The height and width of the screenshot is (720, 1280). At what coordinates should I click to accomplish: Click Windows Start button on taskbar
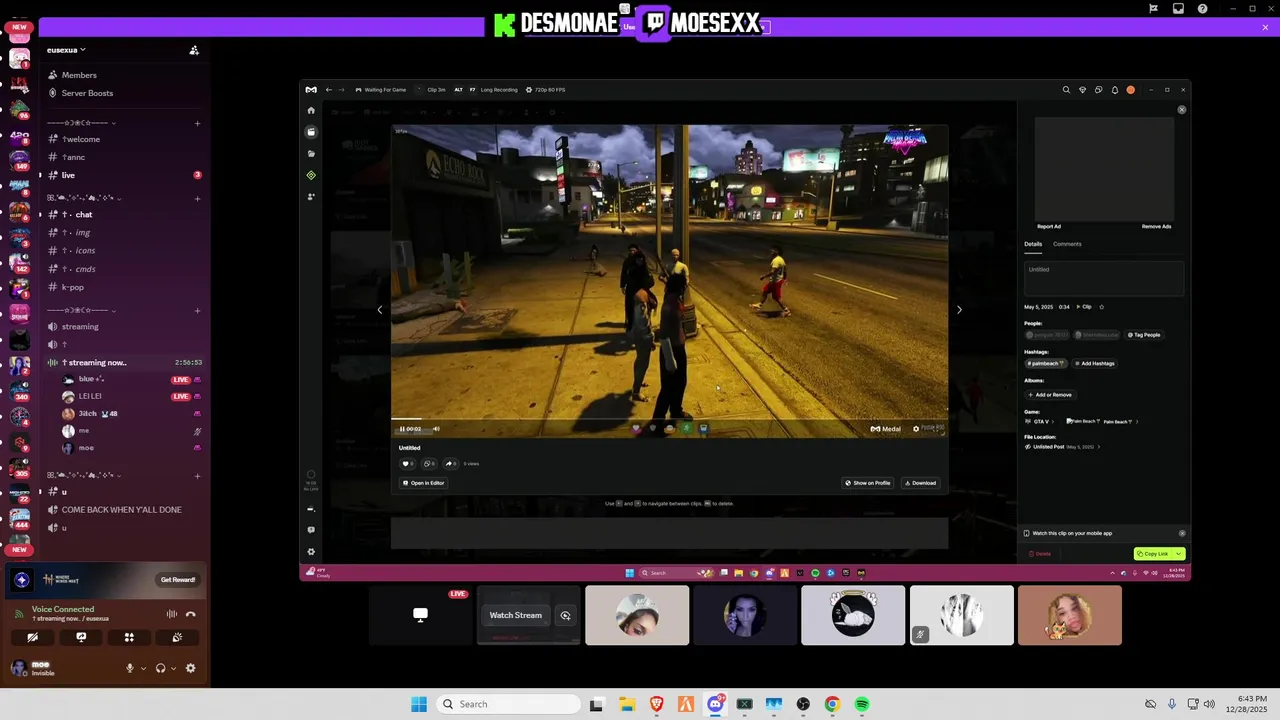tap(419, 704)
